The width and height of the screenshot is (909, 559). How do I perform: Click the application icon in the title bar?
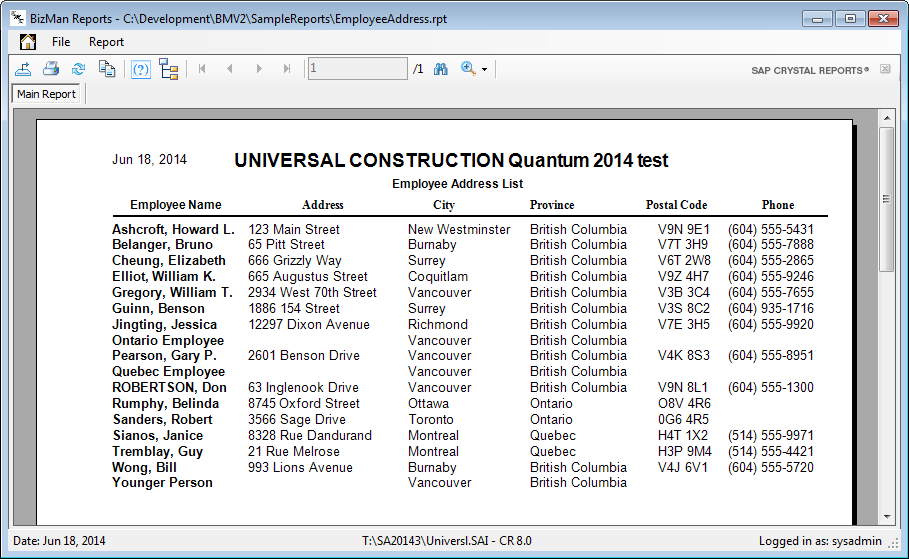click(18, 18)
